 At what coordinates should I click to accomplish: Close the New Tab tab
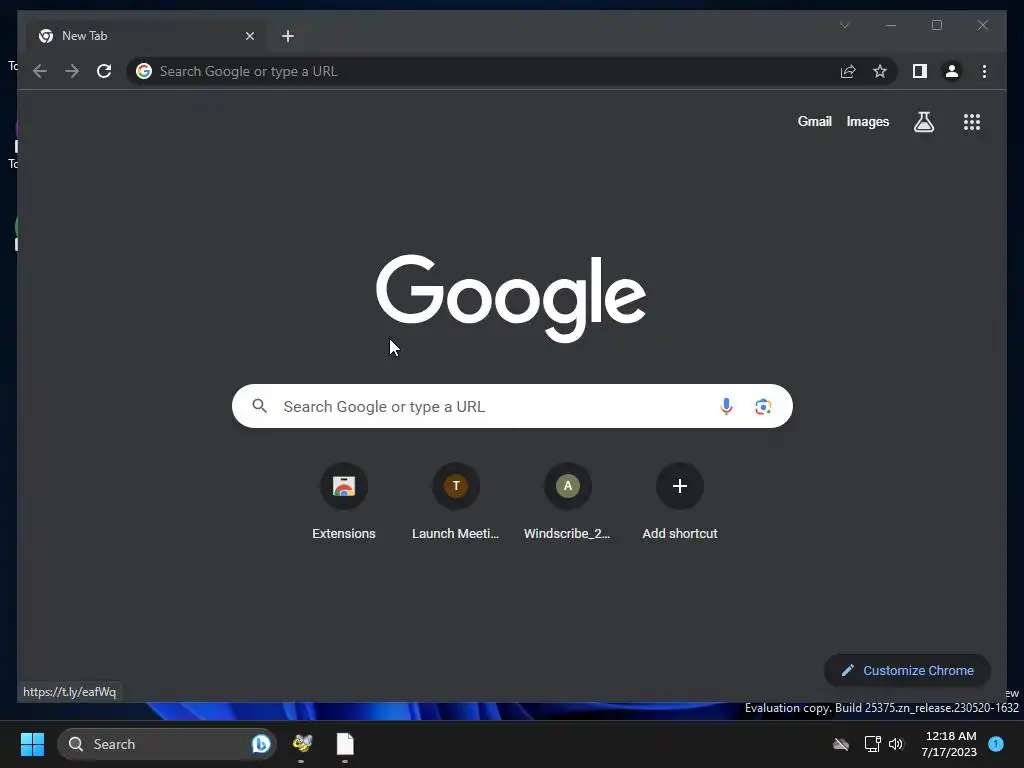249,36
